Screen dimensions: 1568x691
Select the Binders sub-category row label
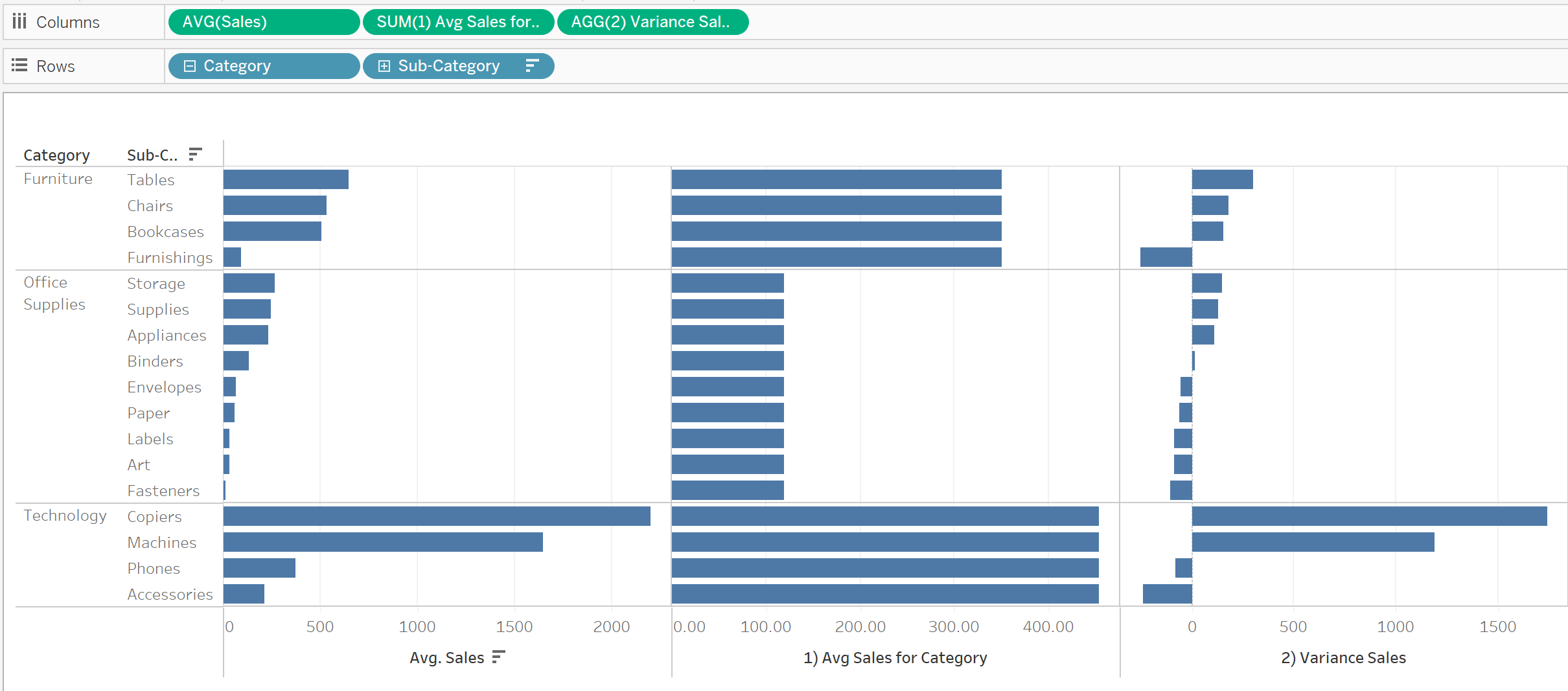coord(156,361)
